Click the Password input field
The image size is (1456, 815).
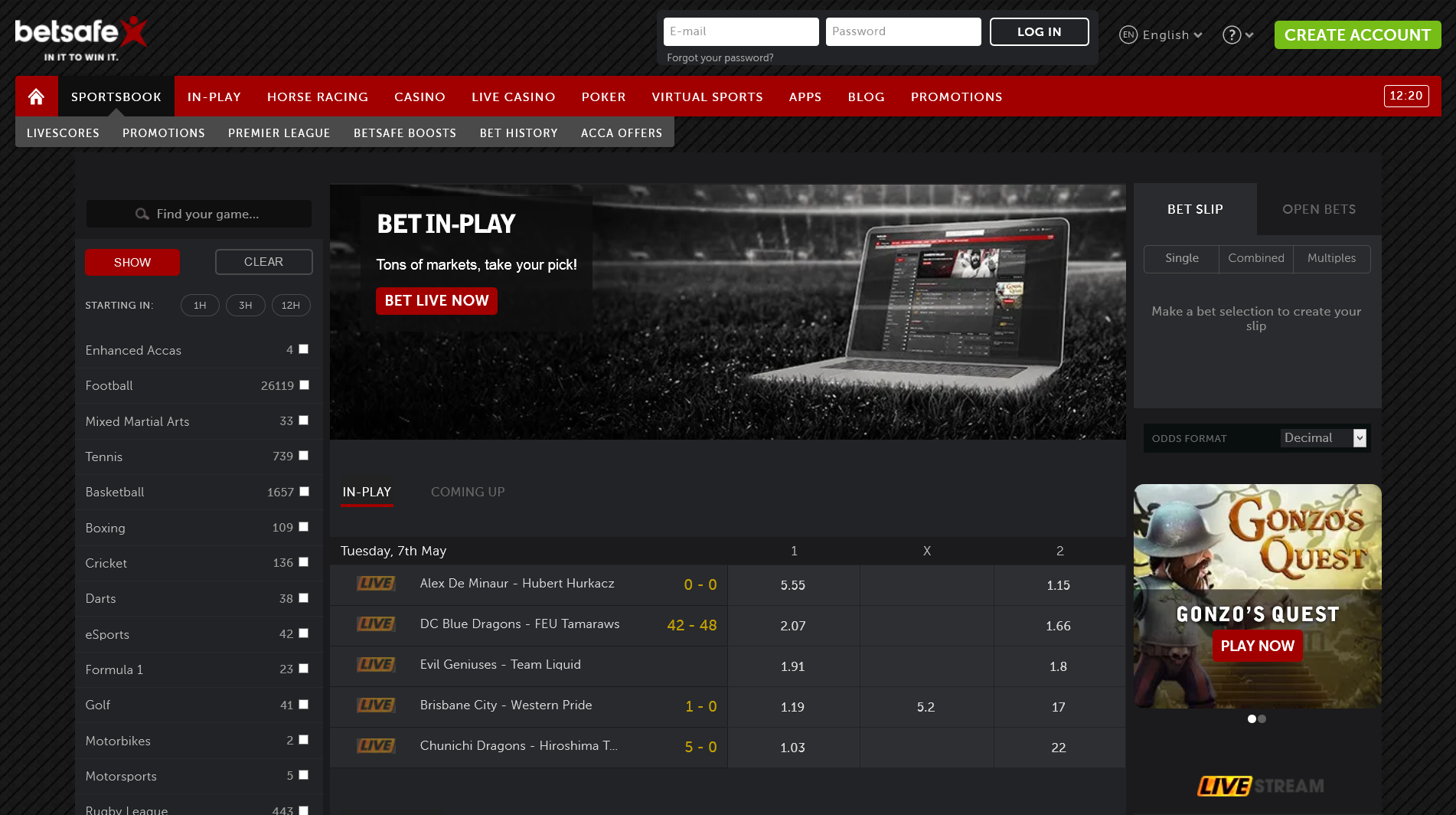coord(903,31)
